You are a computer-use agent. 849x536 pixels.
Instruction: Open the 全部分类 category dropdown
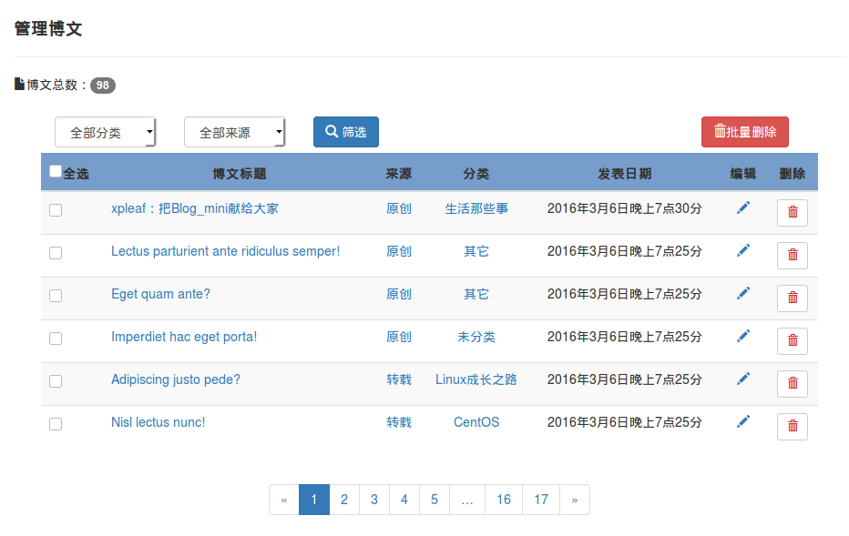(x=105, y=132)
